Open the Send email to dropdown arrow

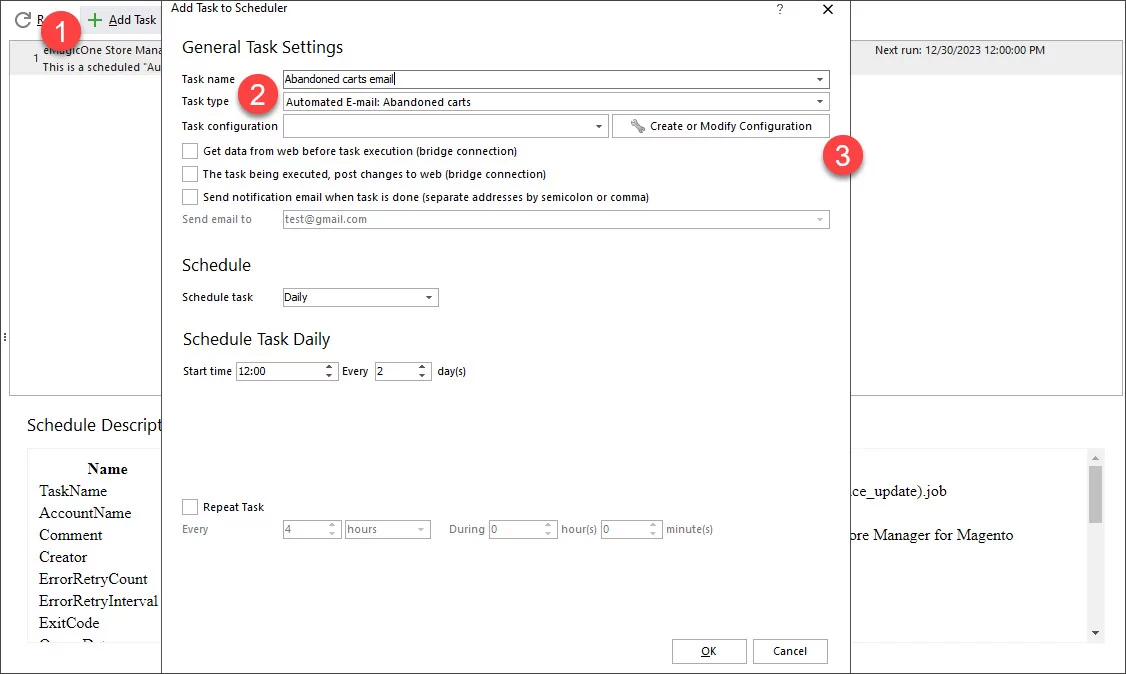(x=820, y=220)
